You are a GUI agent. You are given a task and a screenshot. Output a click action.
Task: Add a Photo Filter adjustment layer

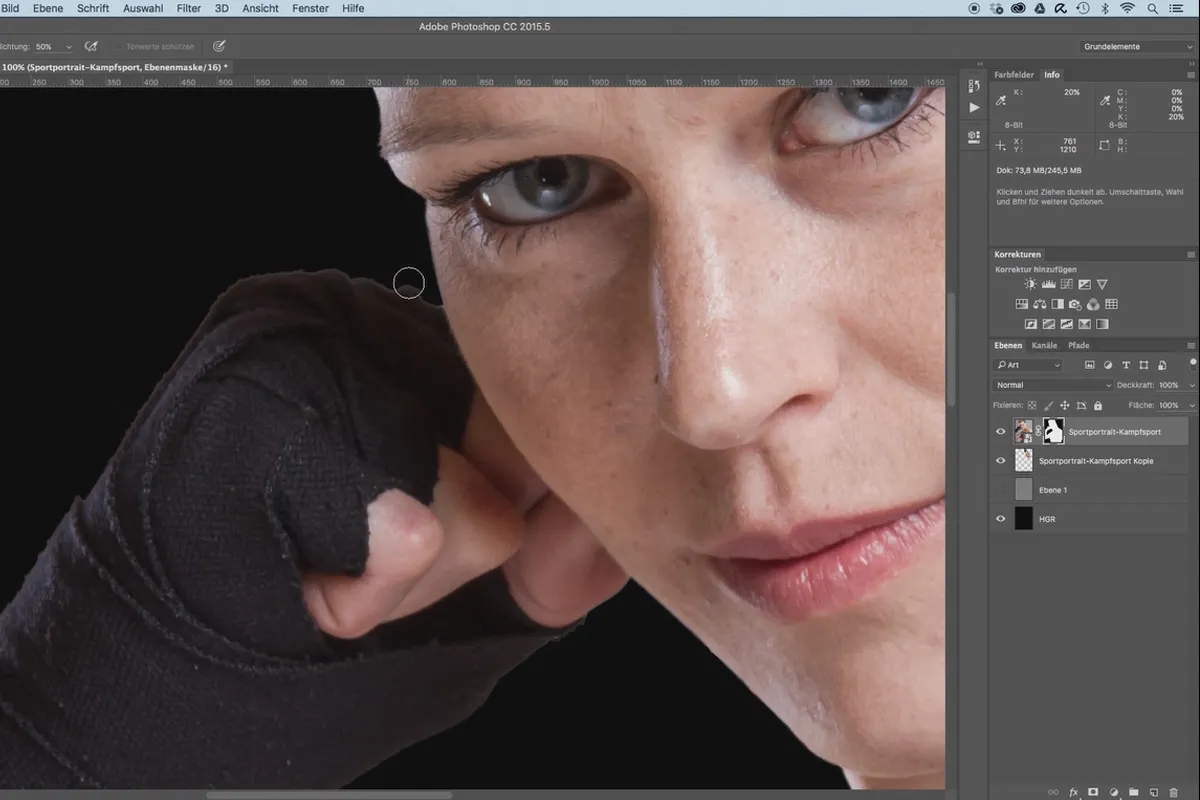pos(1075,305)
